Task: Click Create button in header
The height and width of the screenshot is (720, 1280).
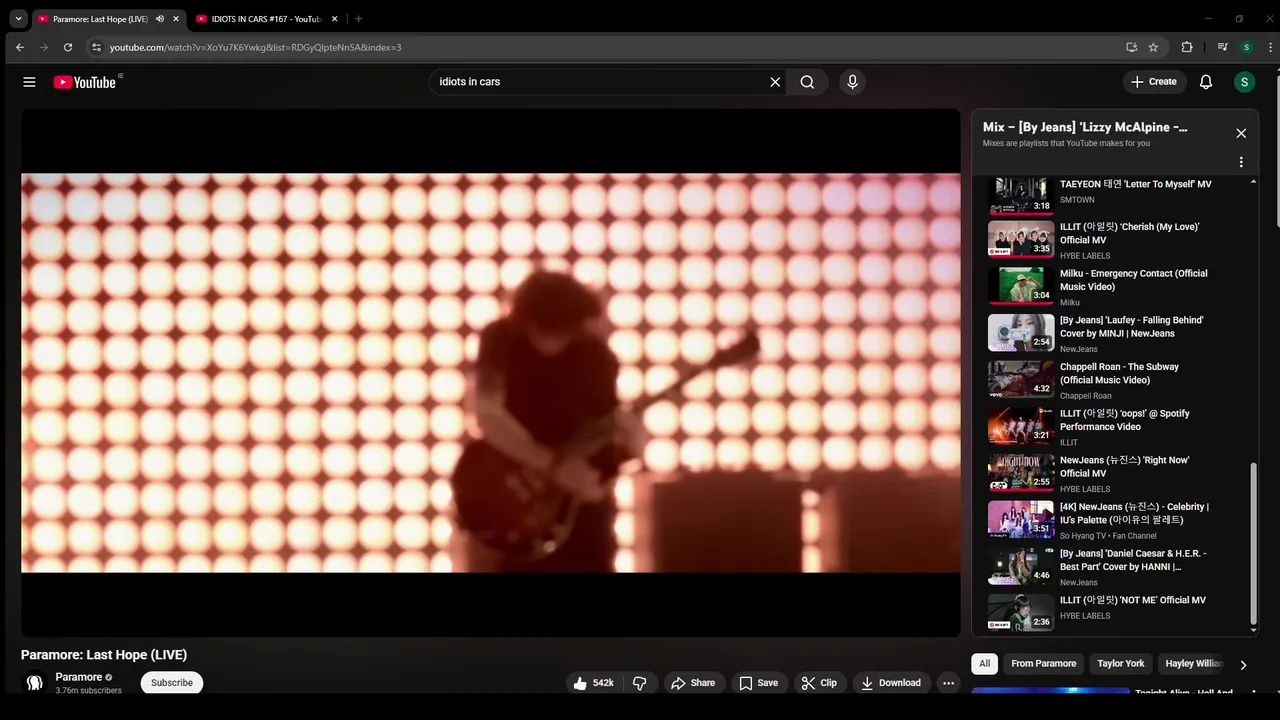Action: [x=1154, y=82]
